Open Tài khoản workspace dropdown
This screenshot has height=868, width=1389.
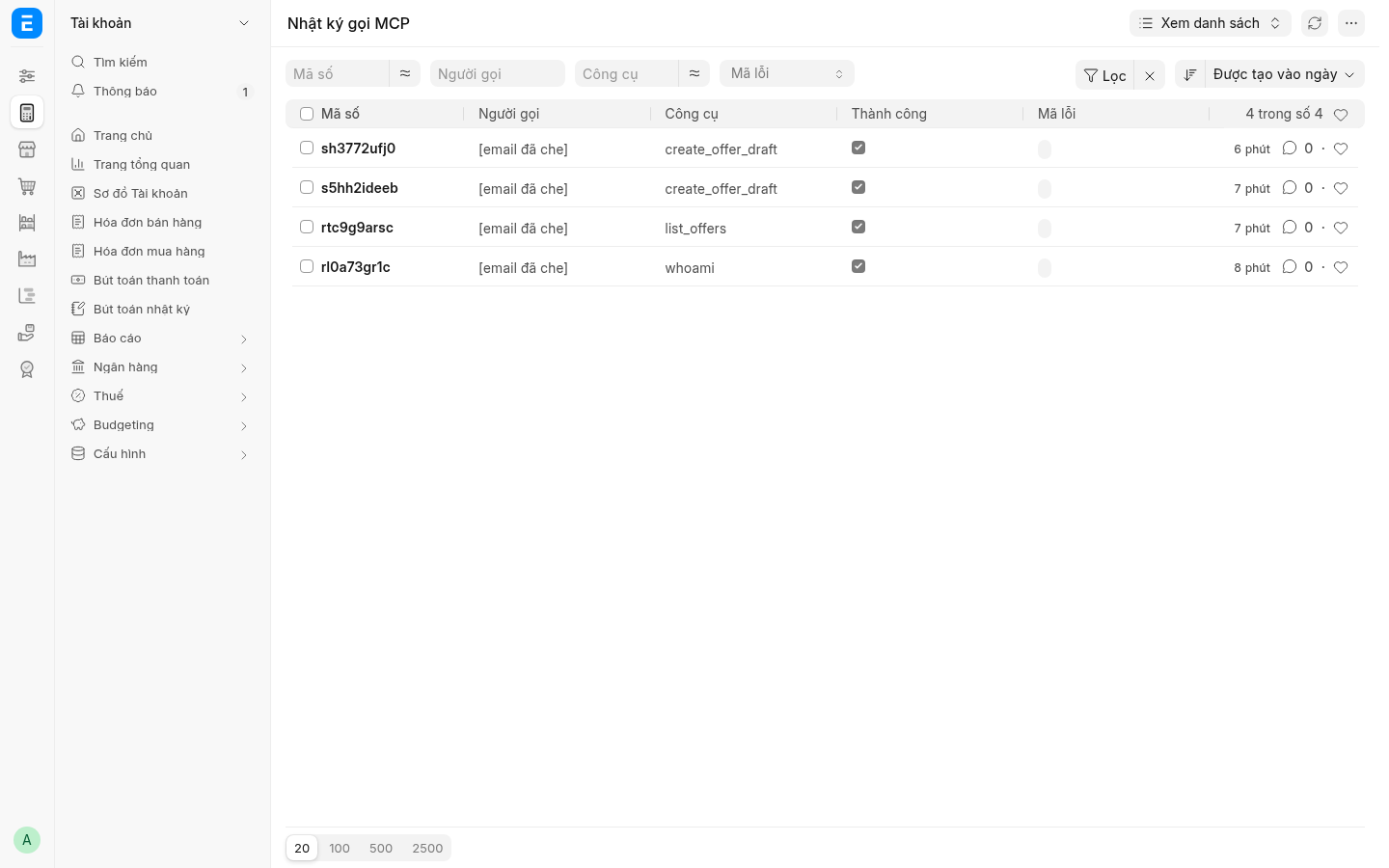point(160,23)
